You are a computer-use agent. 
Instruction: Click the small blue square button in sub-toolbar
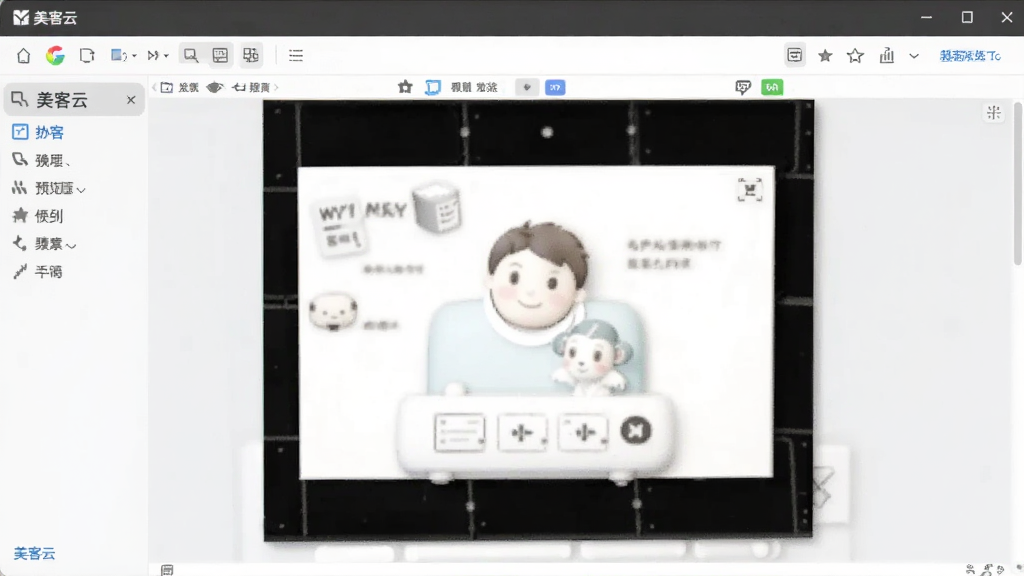coord(555,87)
